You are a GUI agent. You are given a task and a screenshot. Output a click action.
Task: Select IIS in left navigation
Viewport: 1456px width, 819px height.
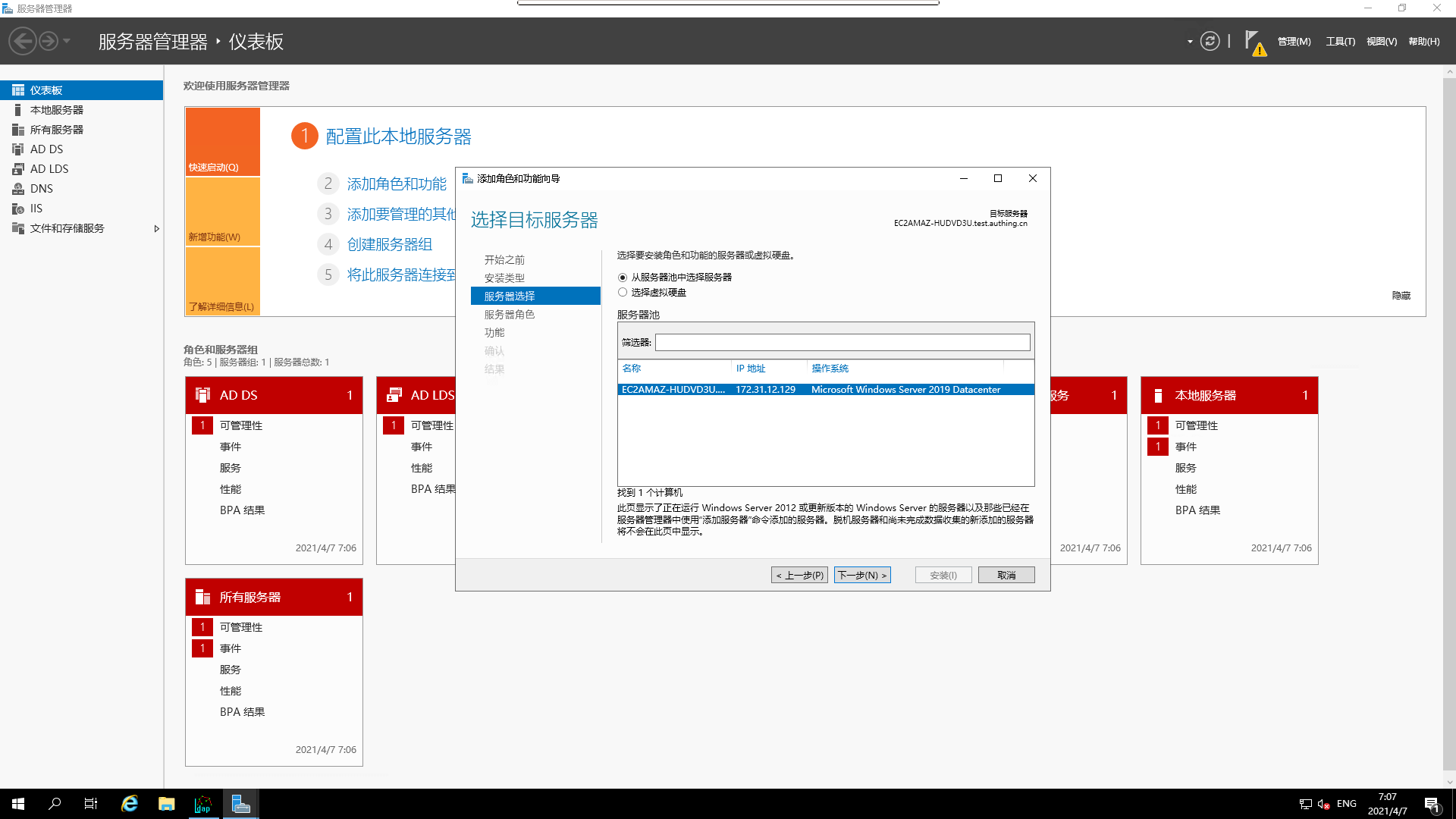coord(36,209)
